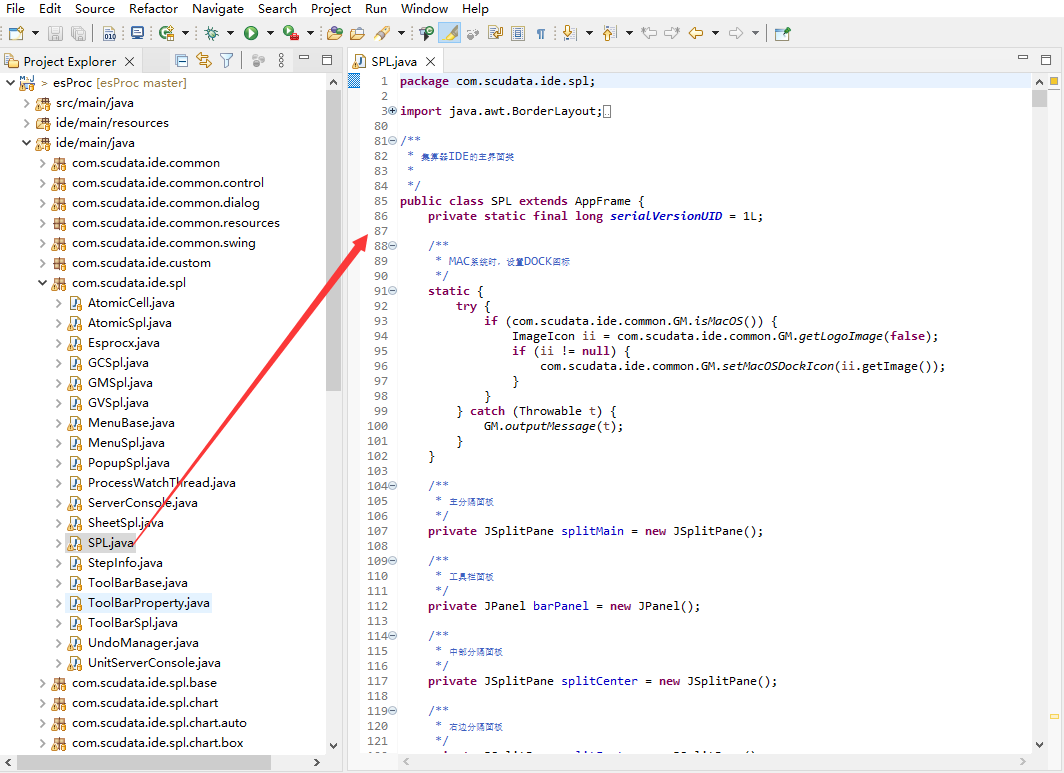Click the New wizard toolbar icon
This screenshot has width=1064, height=773.
(x=15, y=33)
